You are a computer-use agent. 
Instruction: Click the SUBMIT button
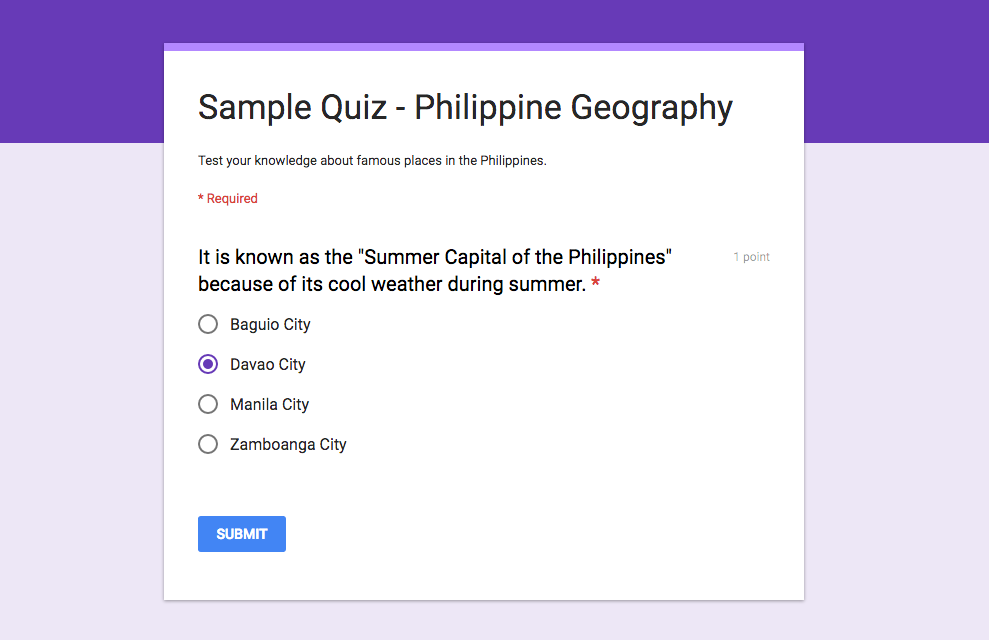point(241,533)
